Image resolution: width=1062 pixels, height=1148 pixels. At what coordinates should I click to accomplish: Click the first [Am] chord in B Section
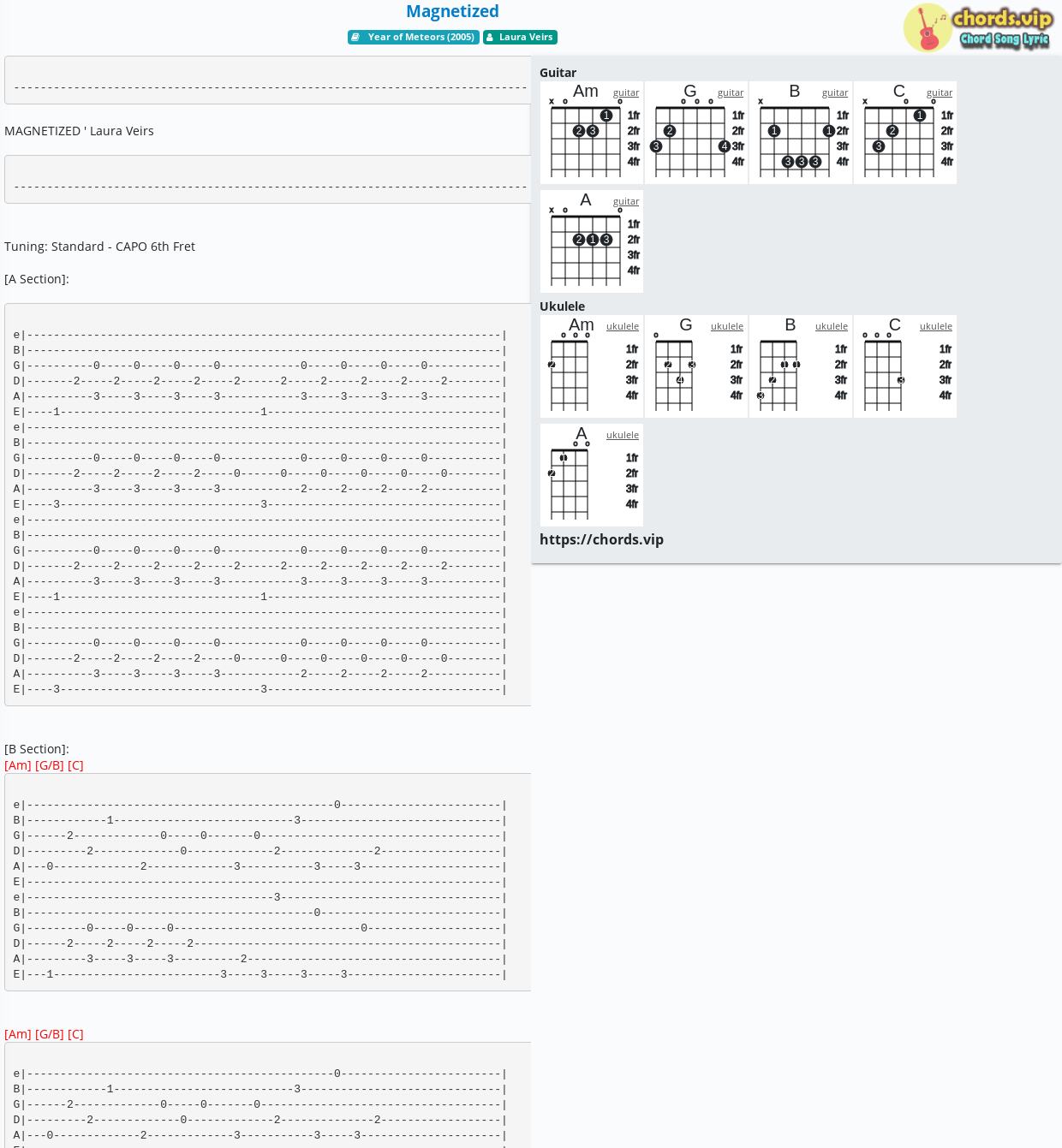click(x=18, y=765)
